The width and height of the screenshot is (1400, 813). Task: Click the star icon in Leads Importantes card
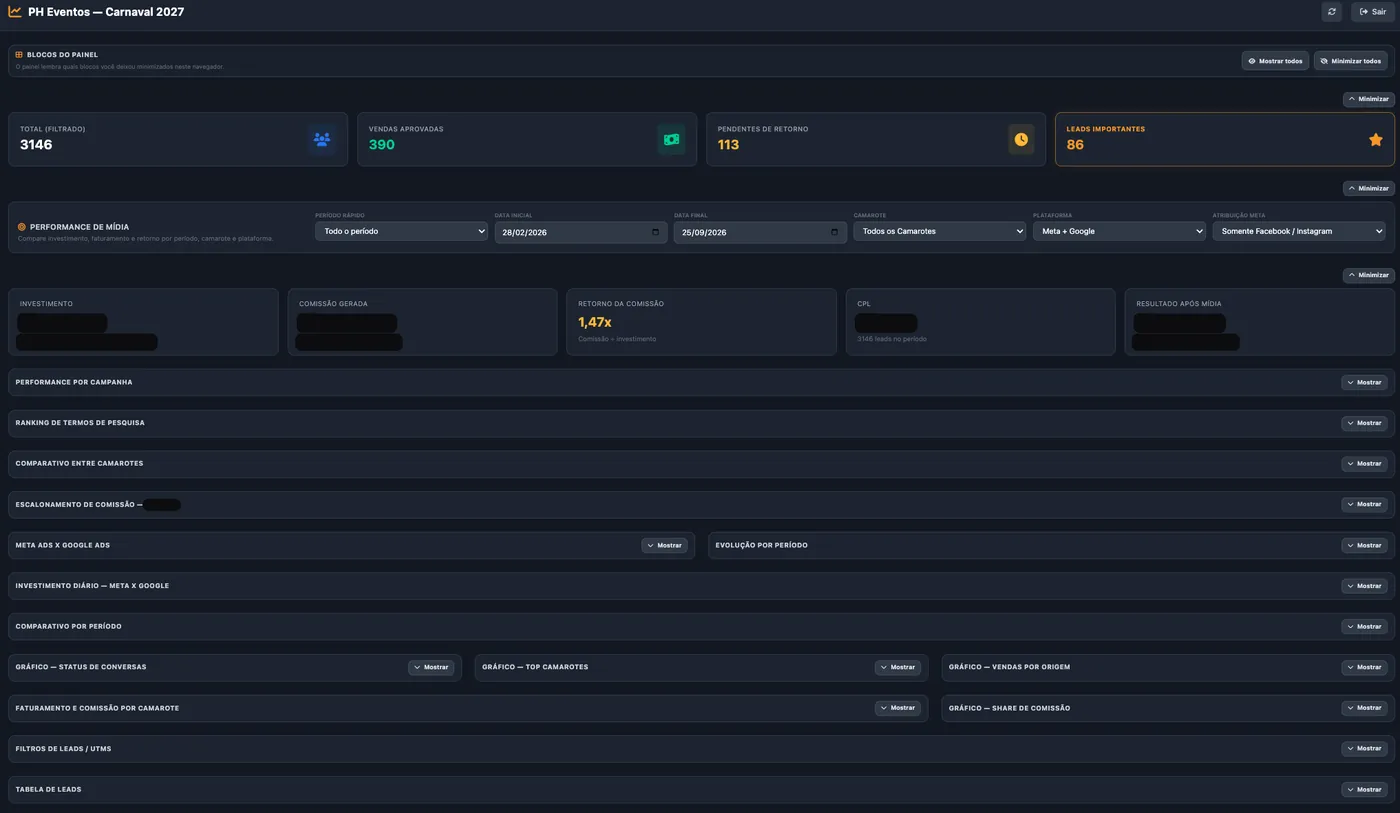pos(1375,140)
